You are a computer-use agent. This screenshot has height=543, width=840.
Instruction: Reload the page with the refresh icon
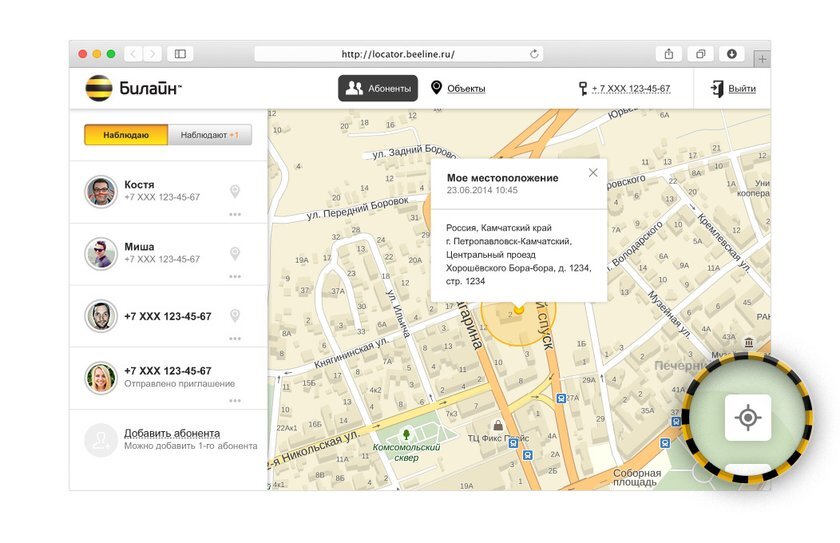pos(534,54)
